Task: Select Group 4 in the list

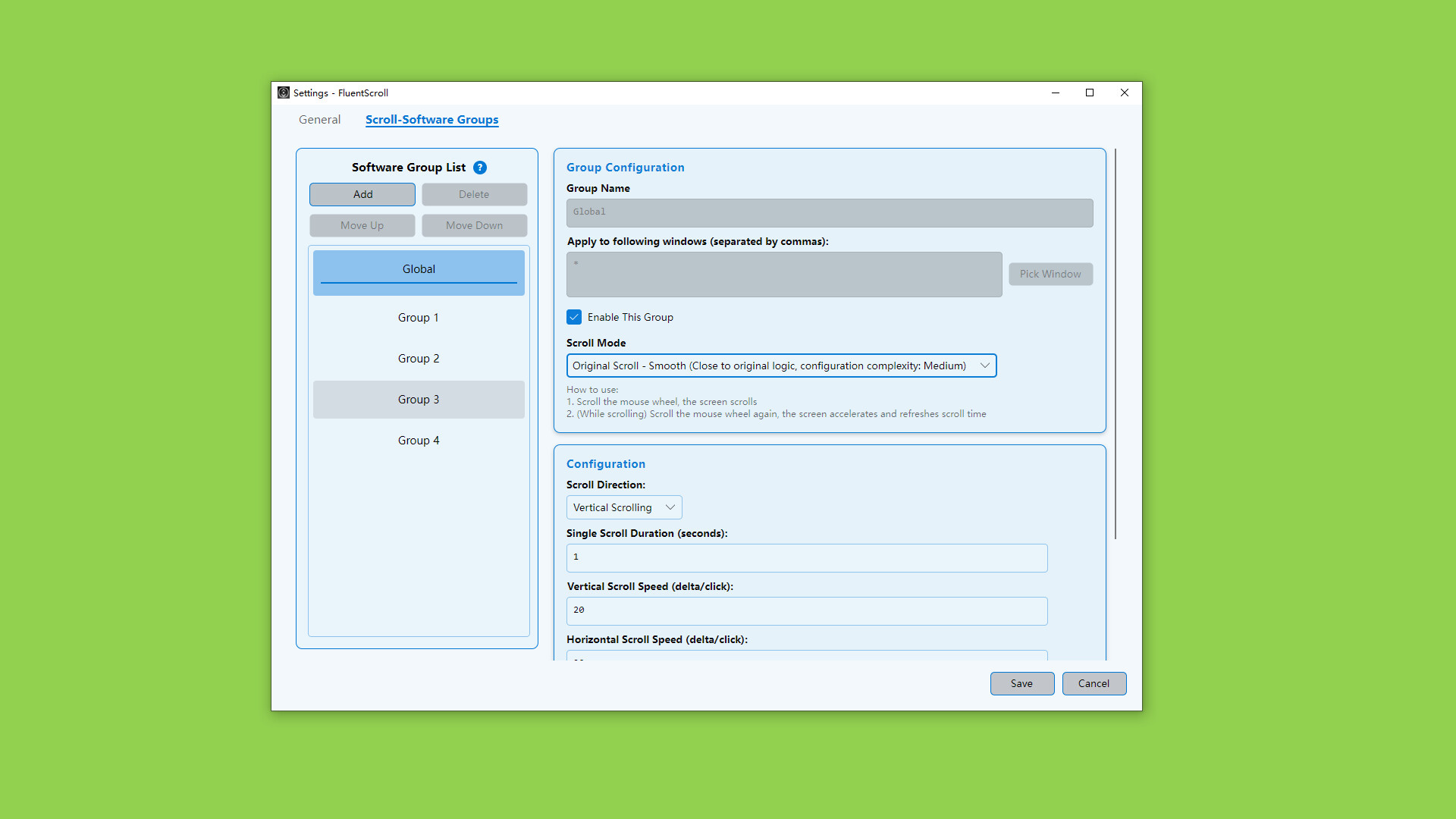Action: [x=419, y=441]
